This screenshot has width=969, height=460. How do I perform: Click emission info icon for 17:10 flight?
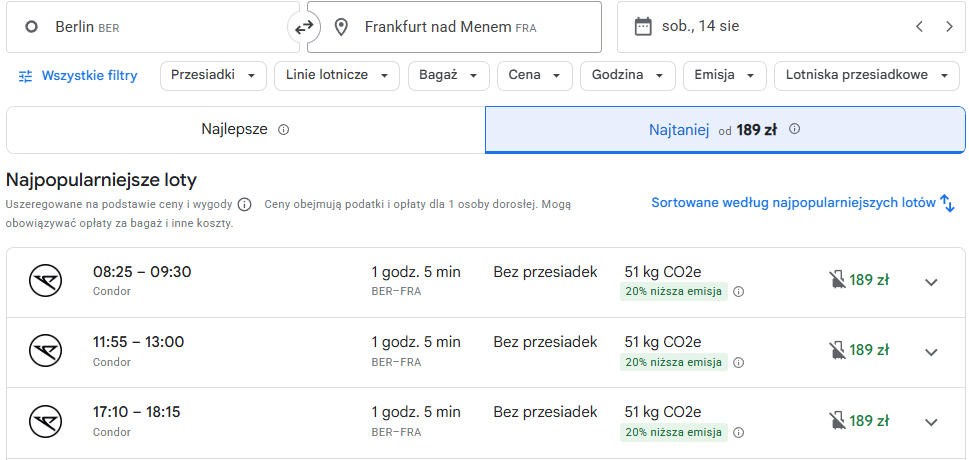[x=738, y=433]
